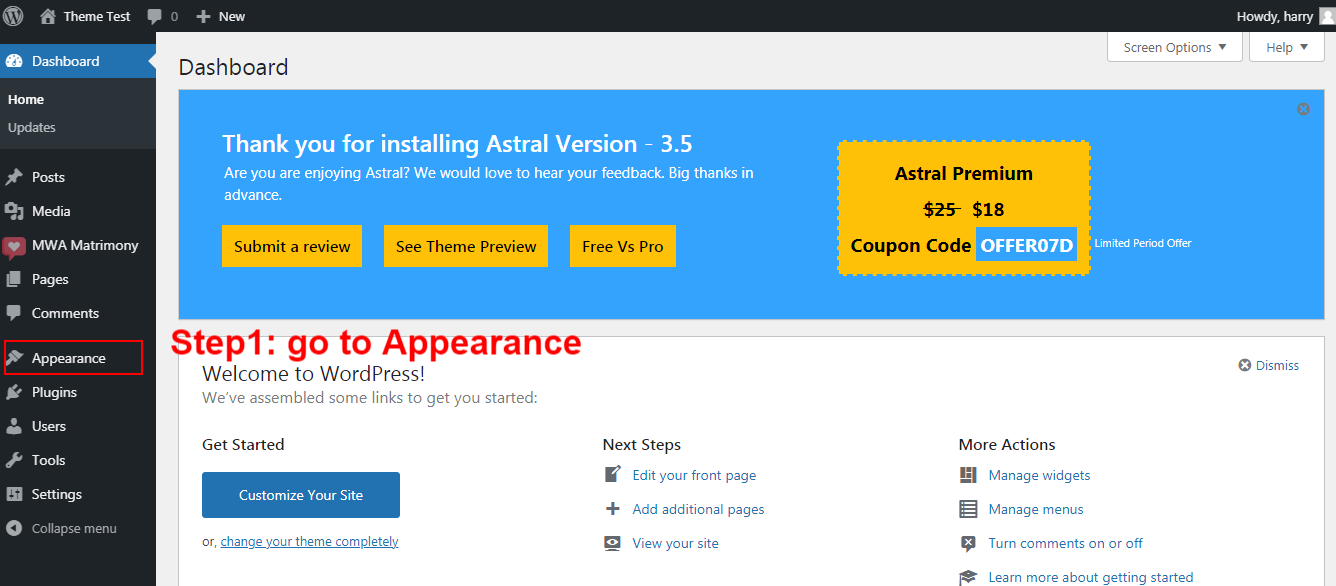
Task: Close the Astral notice with X icon
Action: [1303, 109]
